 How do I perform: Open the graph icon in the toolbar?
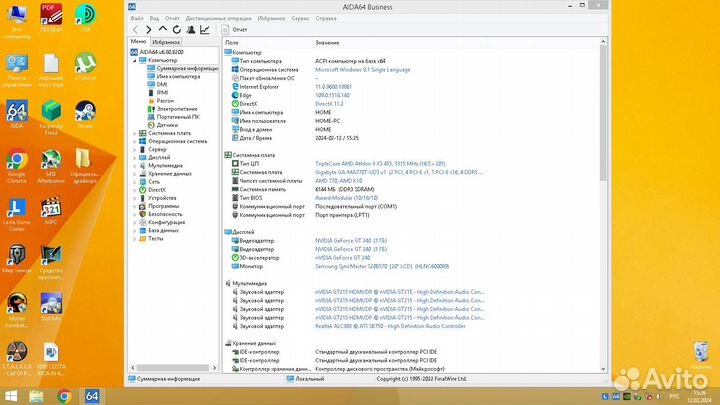pyautogui.click(x=205, y=30)
